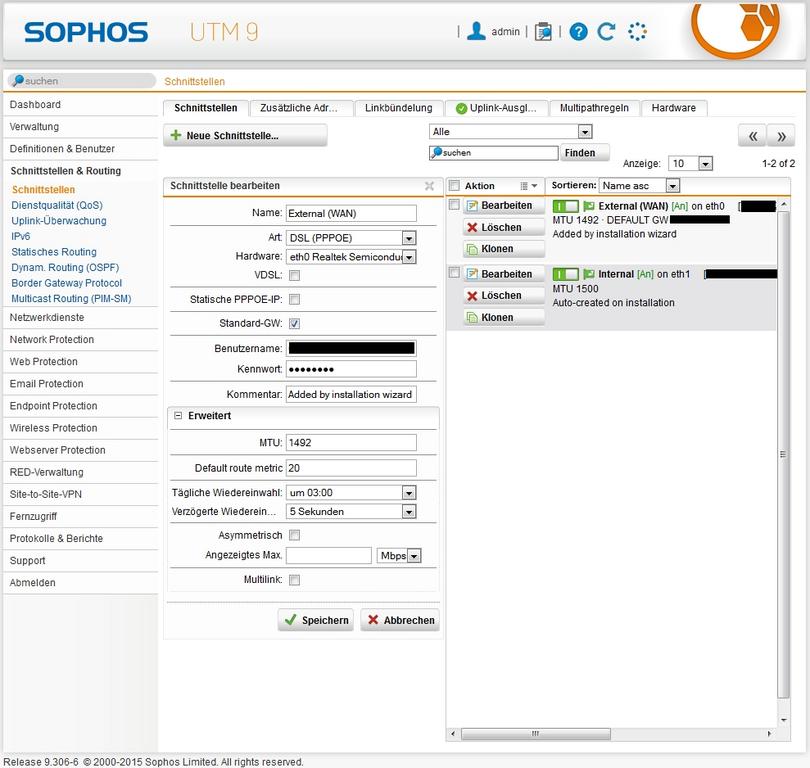Click Neue Schnittstelle button

click(245, 135)
